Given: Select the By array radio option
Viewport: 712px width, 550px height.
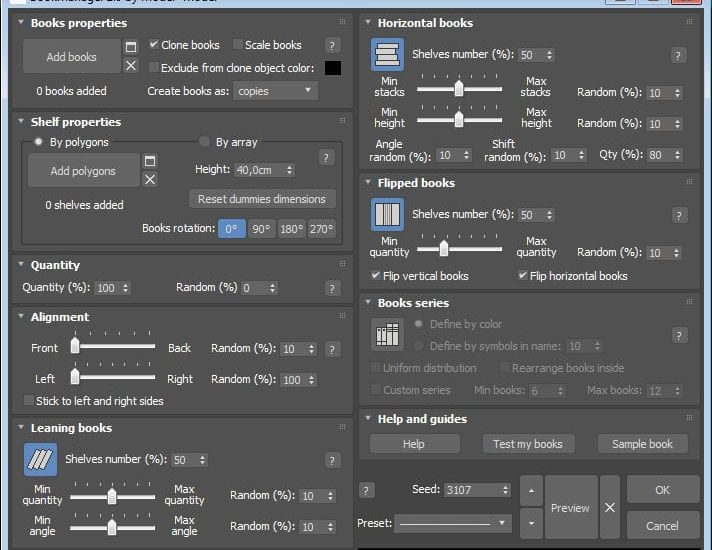Looking at the screenshot, I should tap(205, 142).
